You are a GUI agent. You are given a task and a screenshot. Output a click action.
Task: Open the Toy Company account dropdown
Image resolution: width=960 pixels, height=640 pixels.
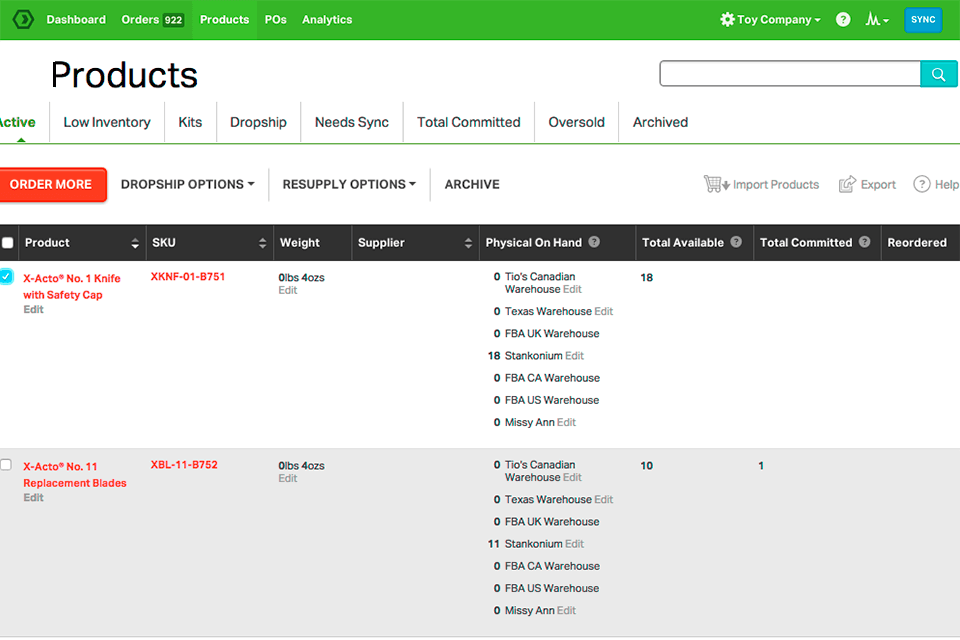tap(770, 20)
